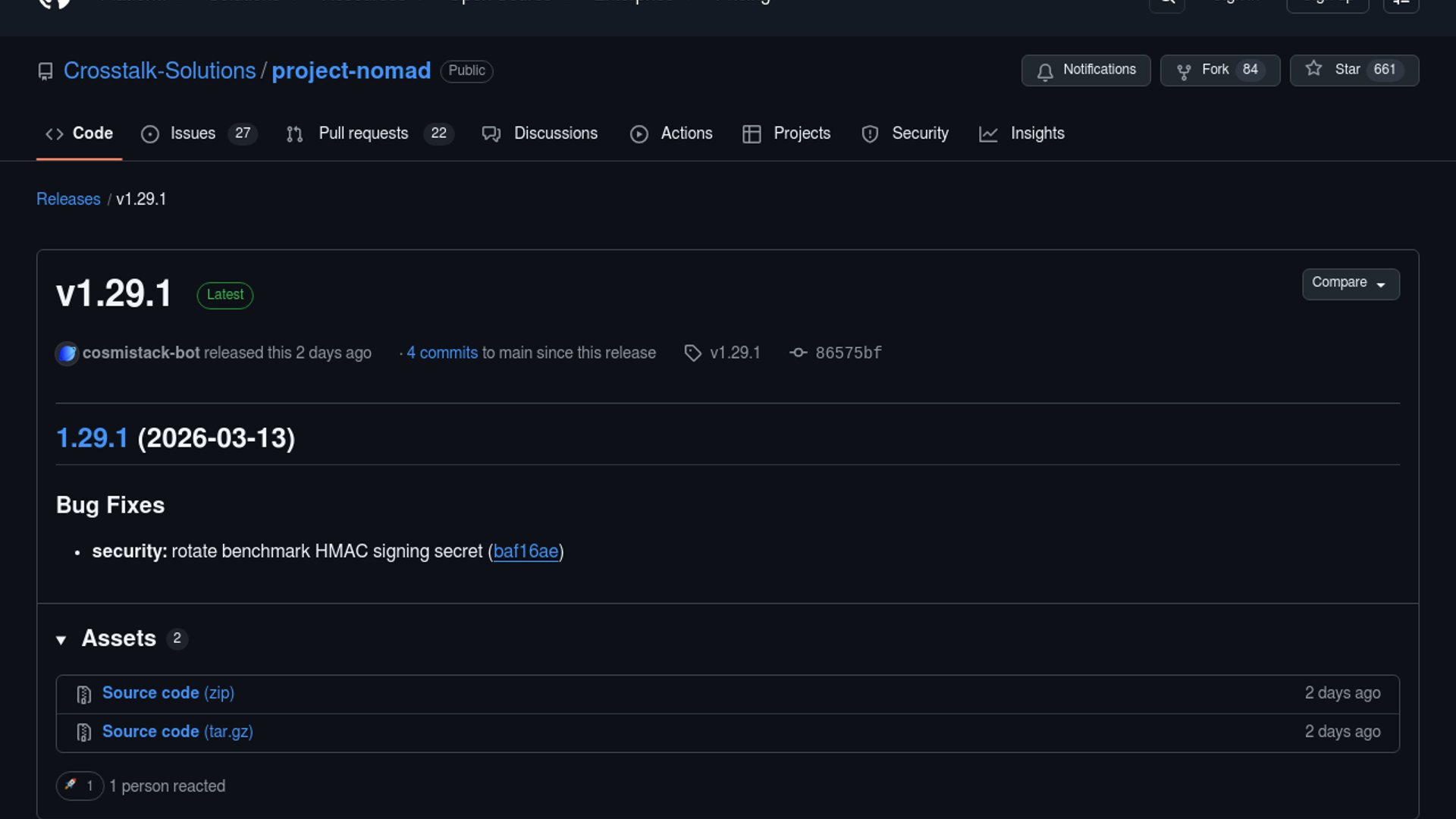This screenshot has height=819, width=1456.
Task: Toggle the rocket reaction button
Action: [79, 786]
